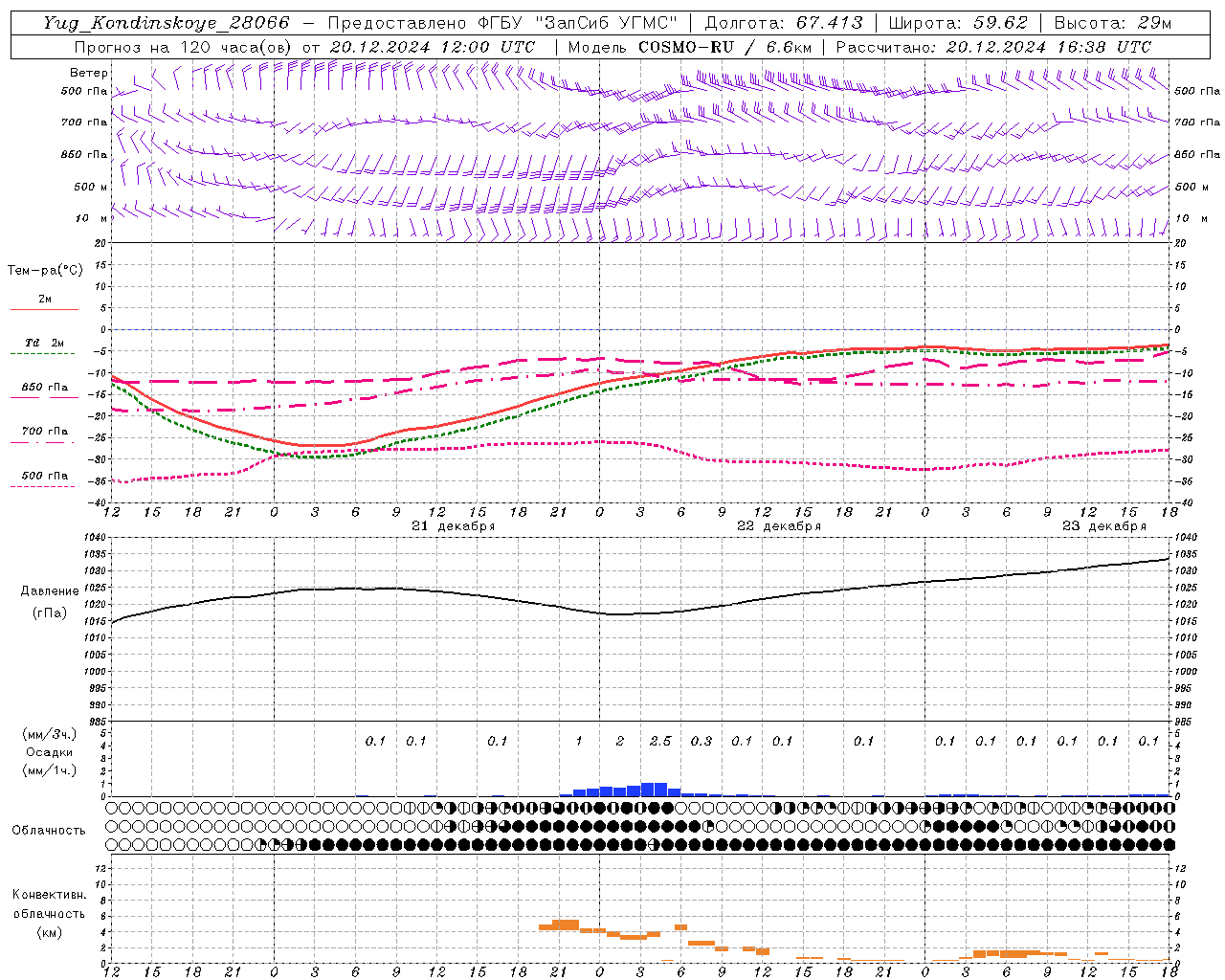This screenshot has height=980, width=1225.
Task: Click the Высота: 29м value
Action: pos(1113,23)
